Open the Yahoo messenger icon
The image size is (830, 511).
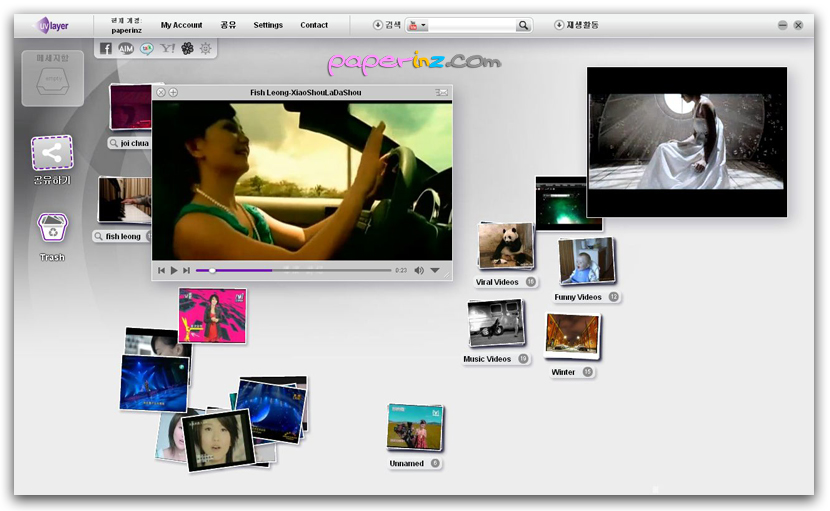[167, 49]
